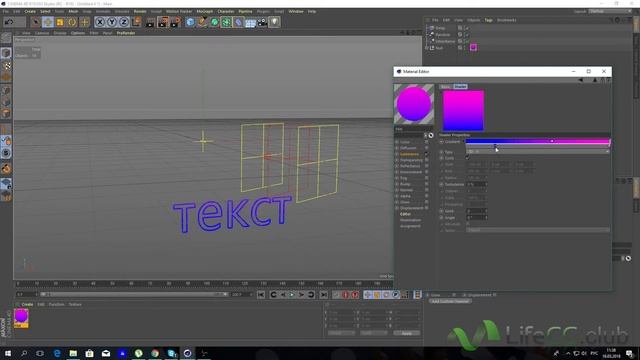
Task: Click the material sphere preview in Material Editor
Action: coord(413,104)
